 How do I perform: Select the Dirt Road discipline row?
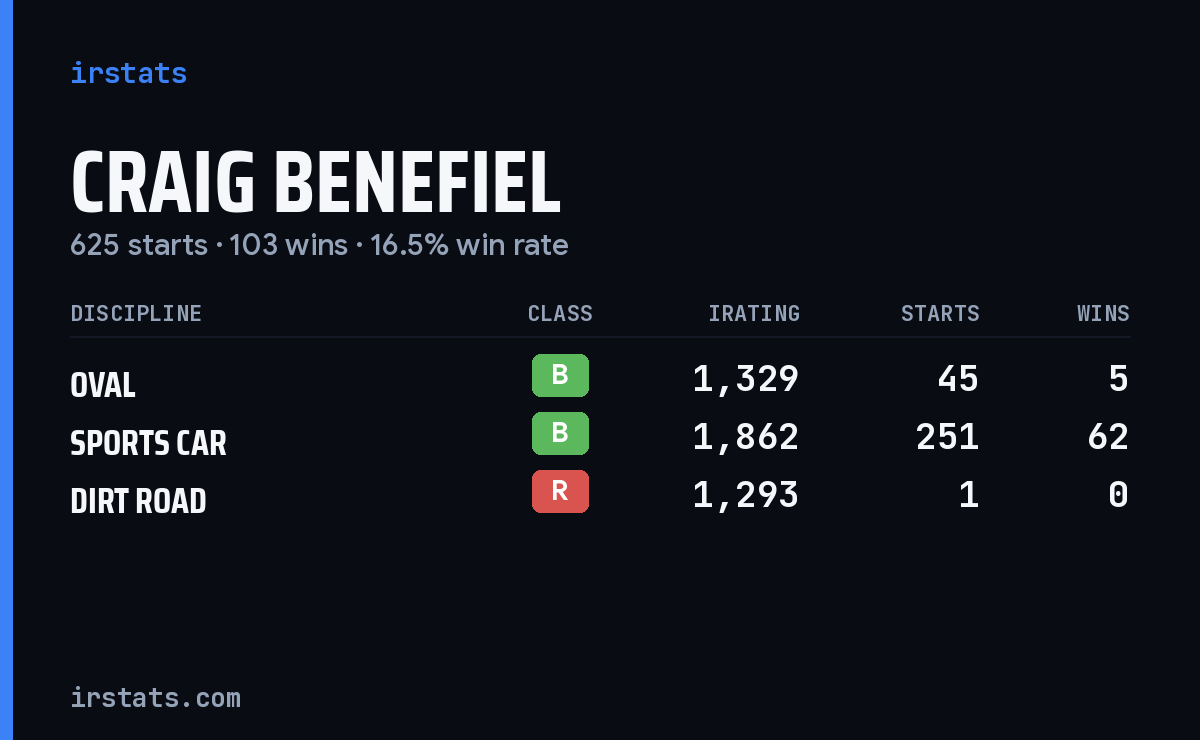600,495
